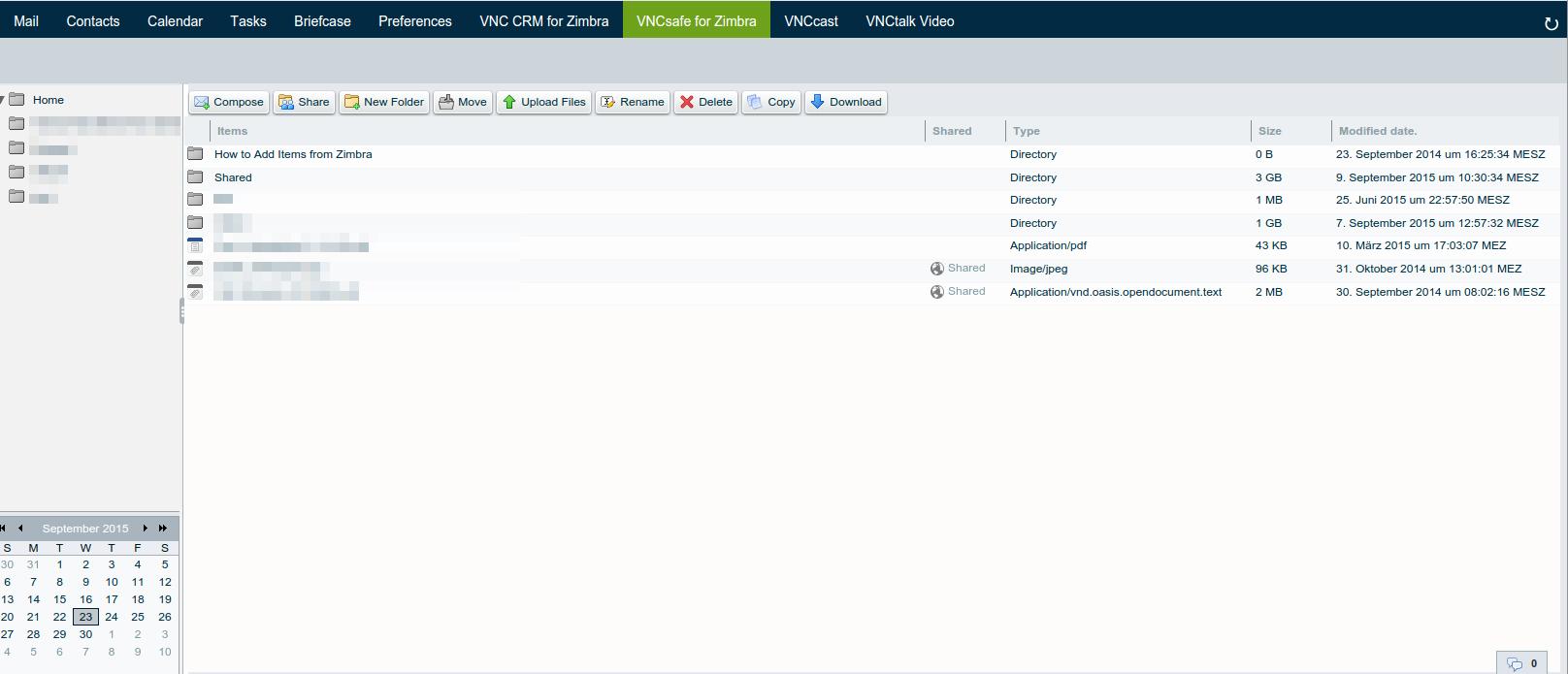Image resolution: width=1568 pixels, height=674 pixels.
Task: Click the date '7. September 2015 um 12:57:32 MESZ'
Action: (1437, 223)
